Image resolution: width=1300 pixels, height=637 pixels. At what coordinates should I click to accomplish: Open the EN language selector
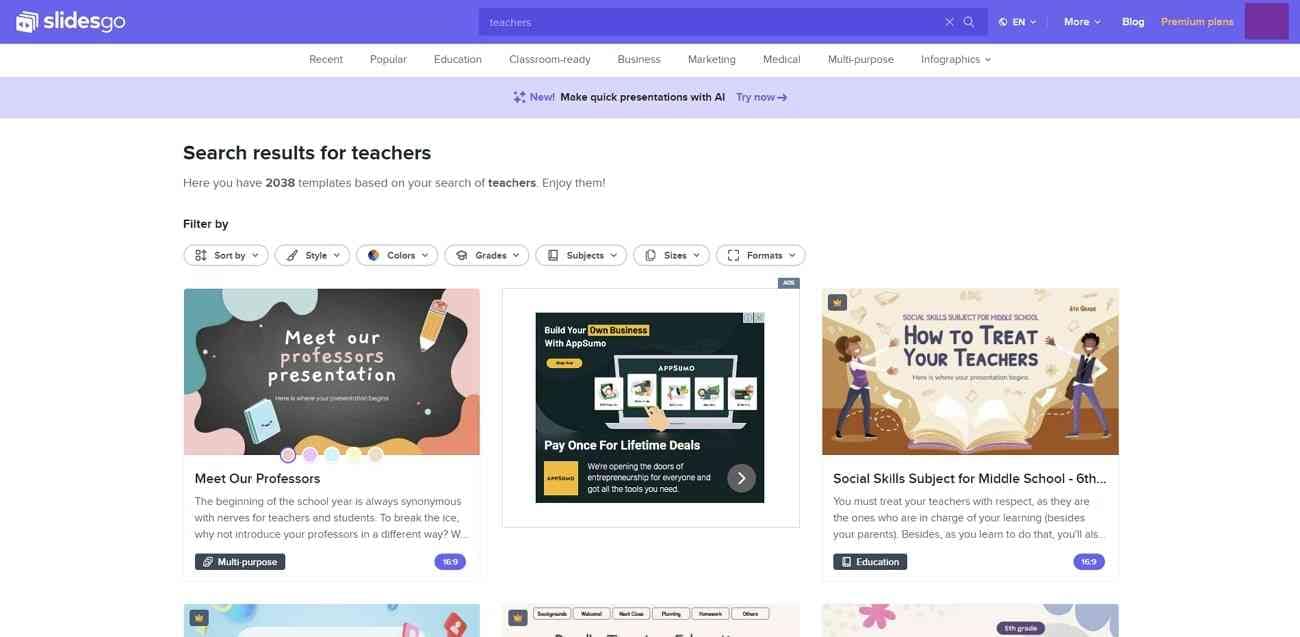1017,22
